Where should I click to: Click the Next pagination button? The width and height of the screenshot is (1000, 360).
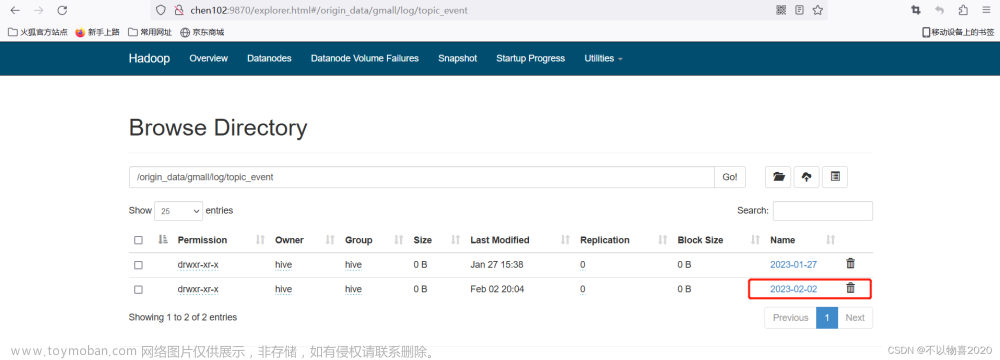click(855, 317)
